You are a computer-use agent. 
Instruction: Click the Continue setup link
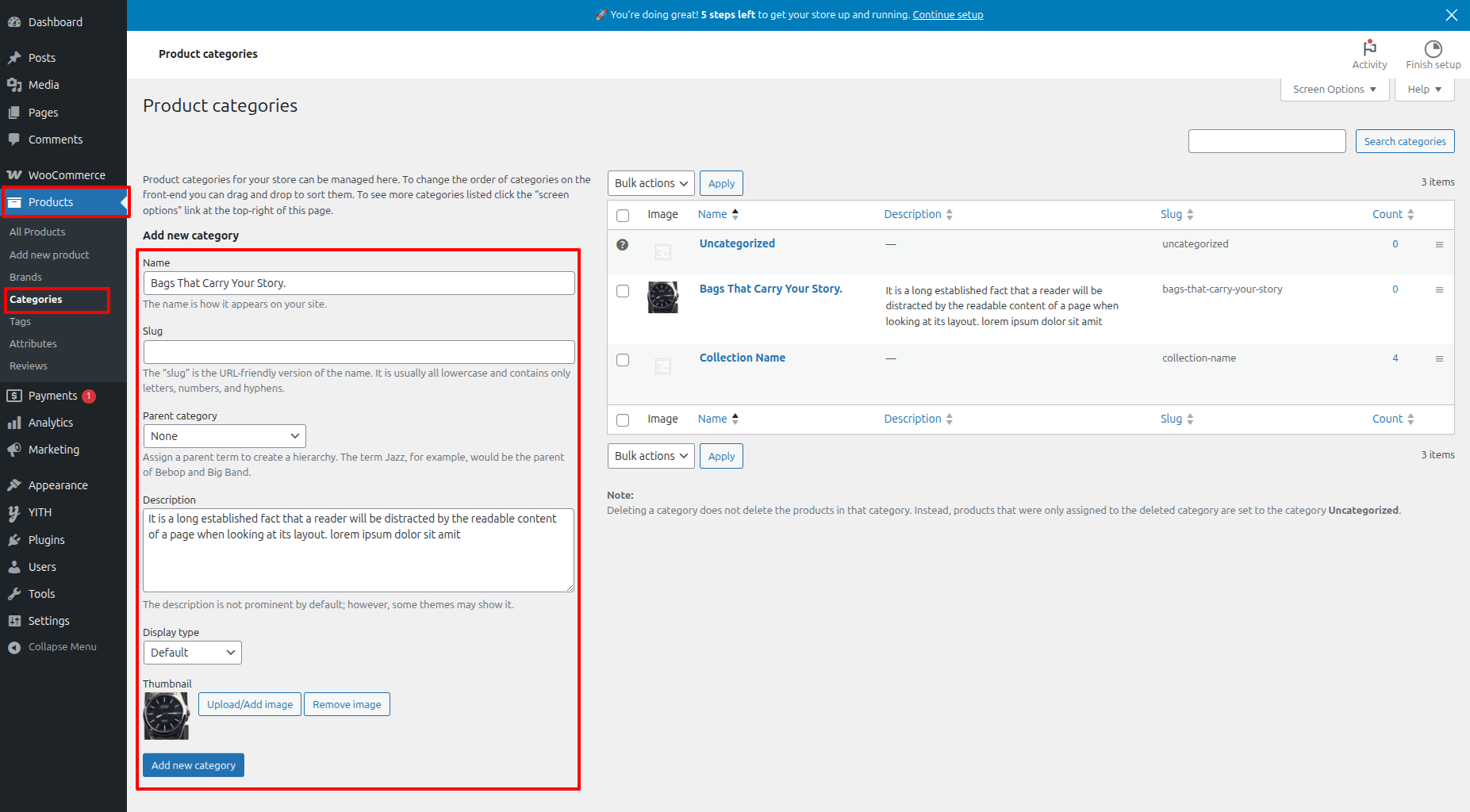947,14
